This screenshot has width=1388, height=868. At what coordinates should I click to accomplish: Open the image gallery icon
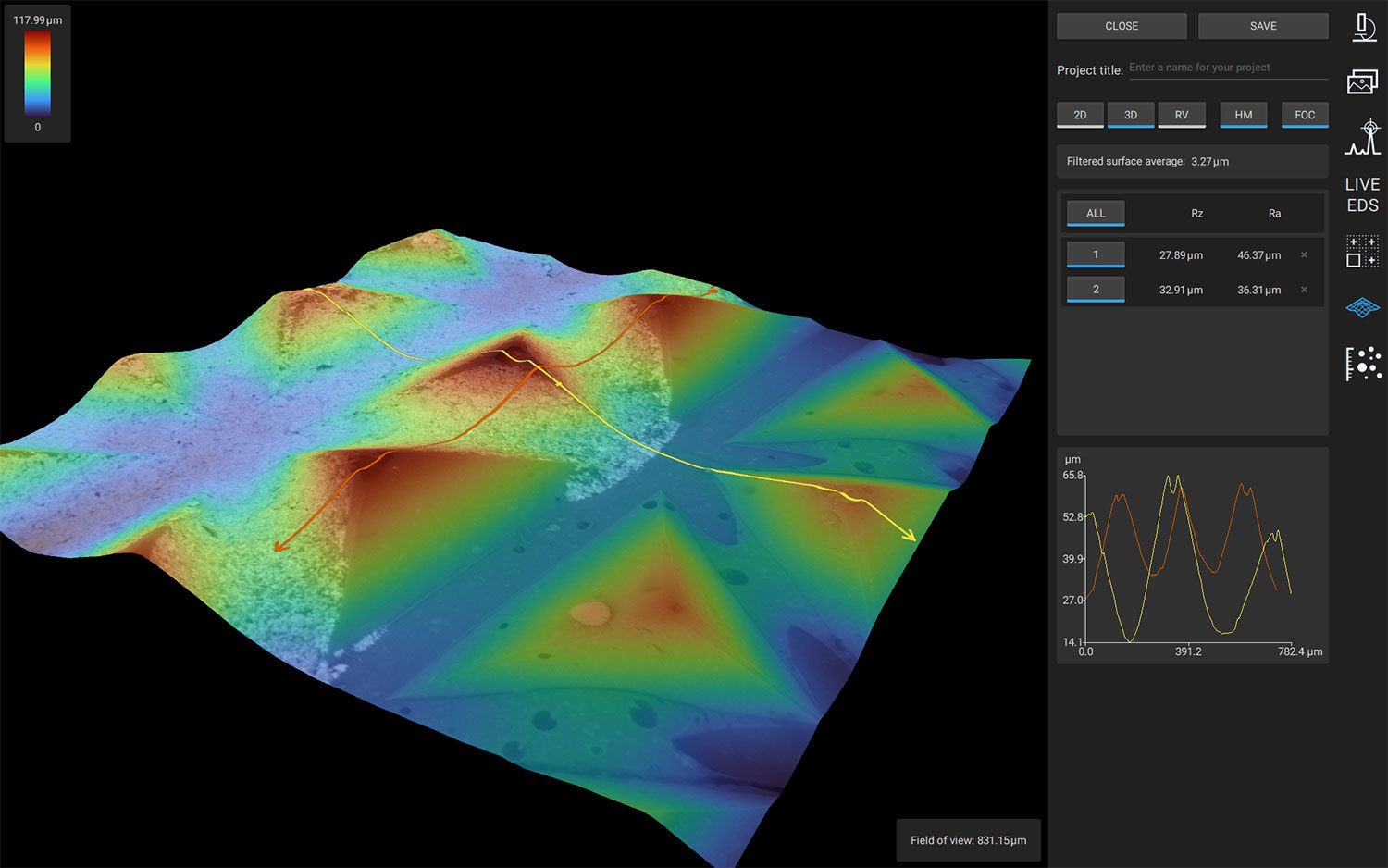pyautogui.click(x=1362, y=81)
